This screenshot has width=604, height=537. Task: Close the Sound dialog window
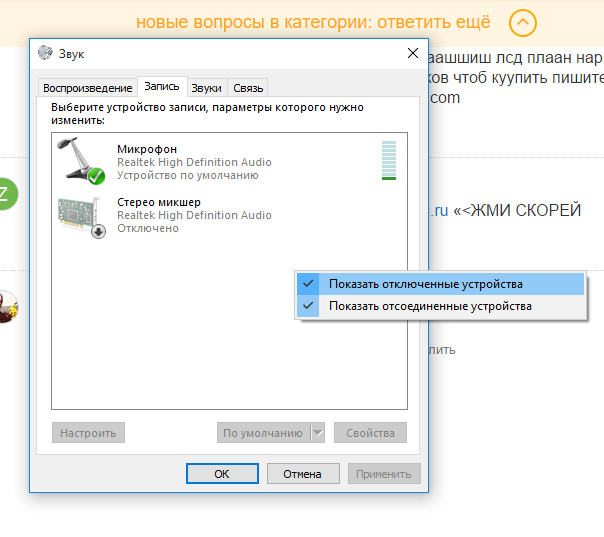(x=413, y=53)
